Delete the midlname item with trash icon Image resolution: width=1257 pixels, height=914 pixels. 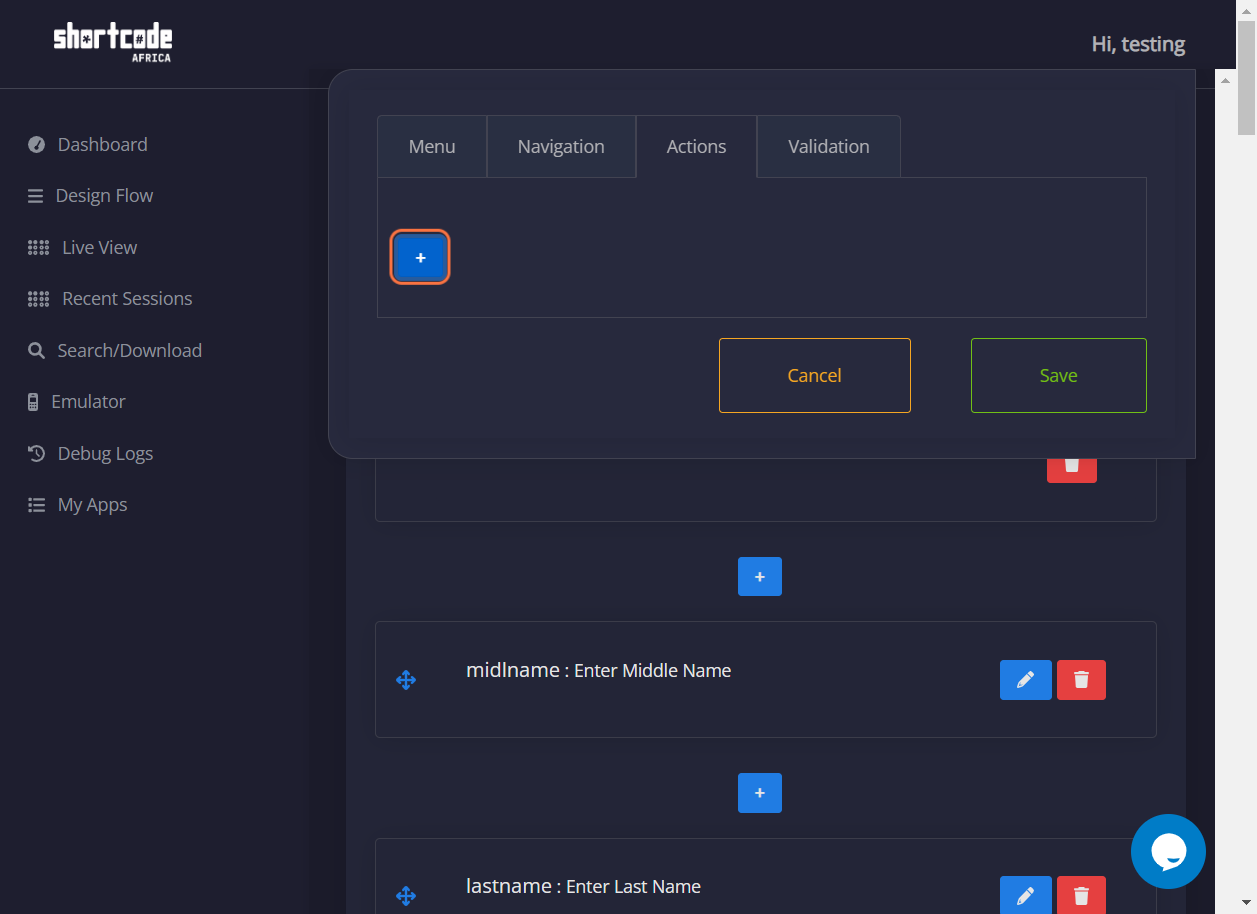tap(1081, 680)
